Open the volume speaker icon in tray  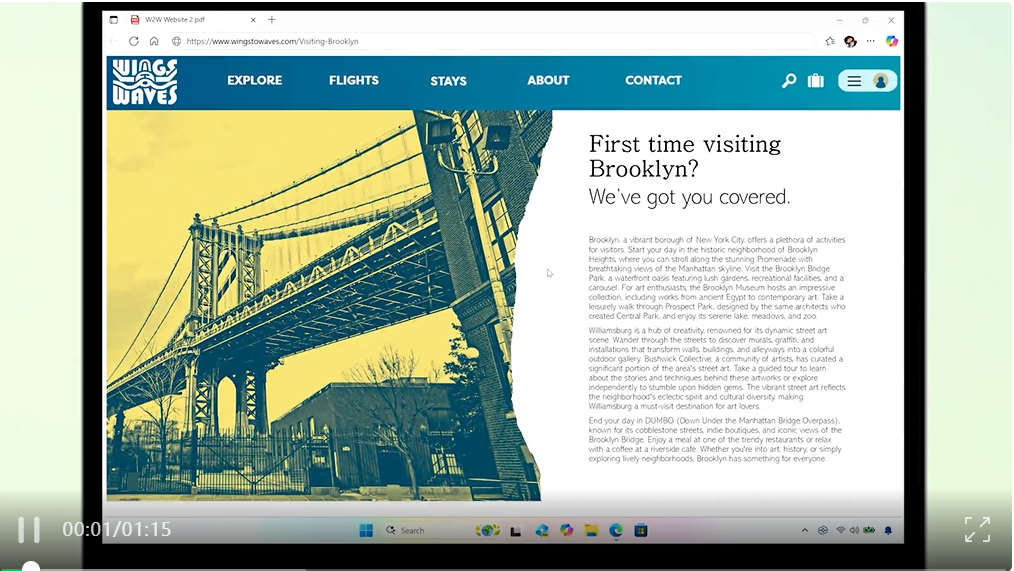pos(854,530)
